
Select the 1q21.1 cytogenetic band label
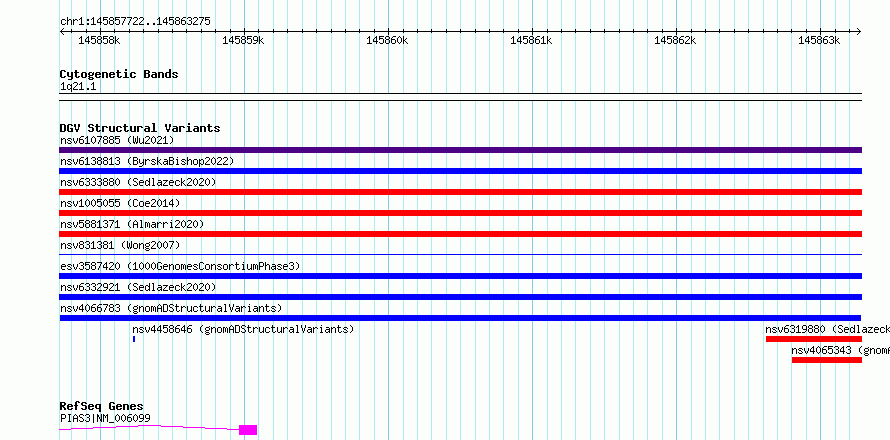point(78,87)
